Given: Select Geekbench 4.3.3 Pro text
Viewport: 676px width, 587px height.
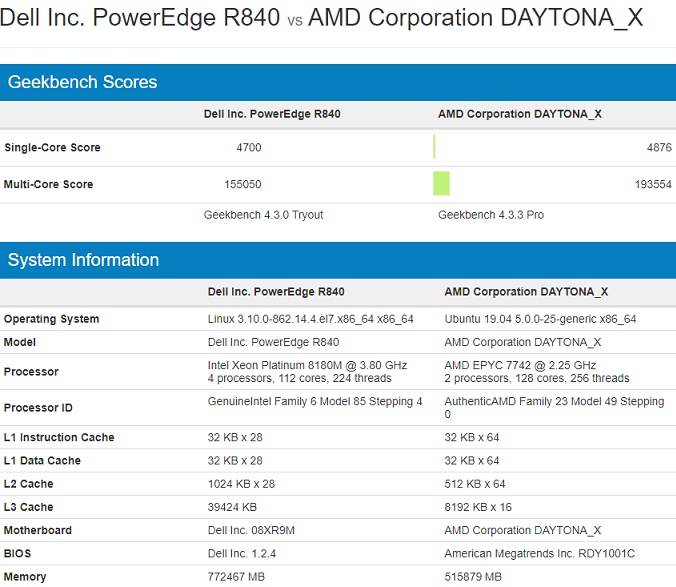Looking at the screenshot, I should pyautogui.click(x=491, y=215).
